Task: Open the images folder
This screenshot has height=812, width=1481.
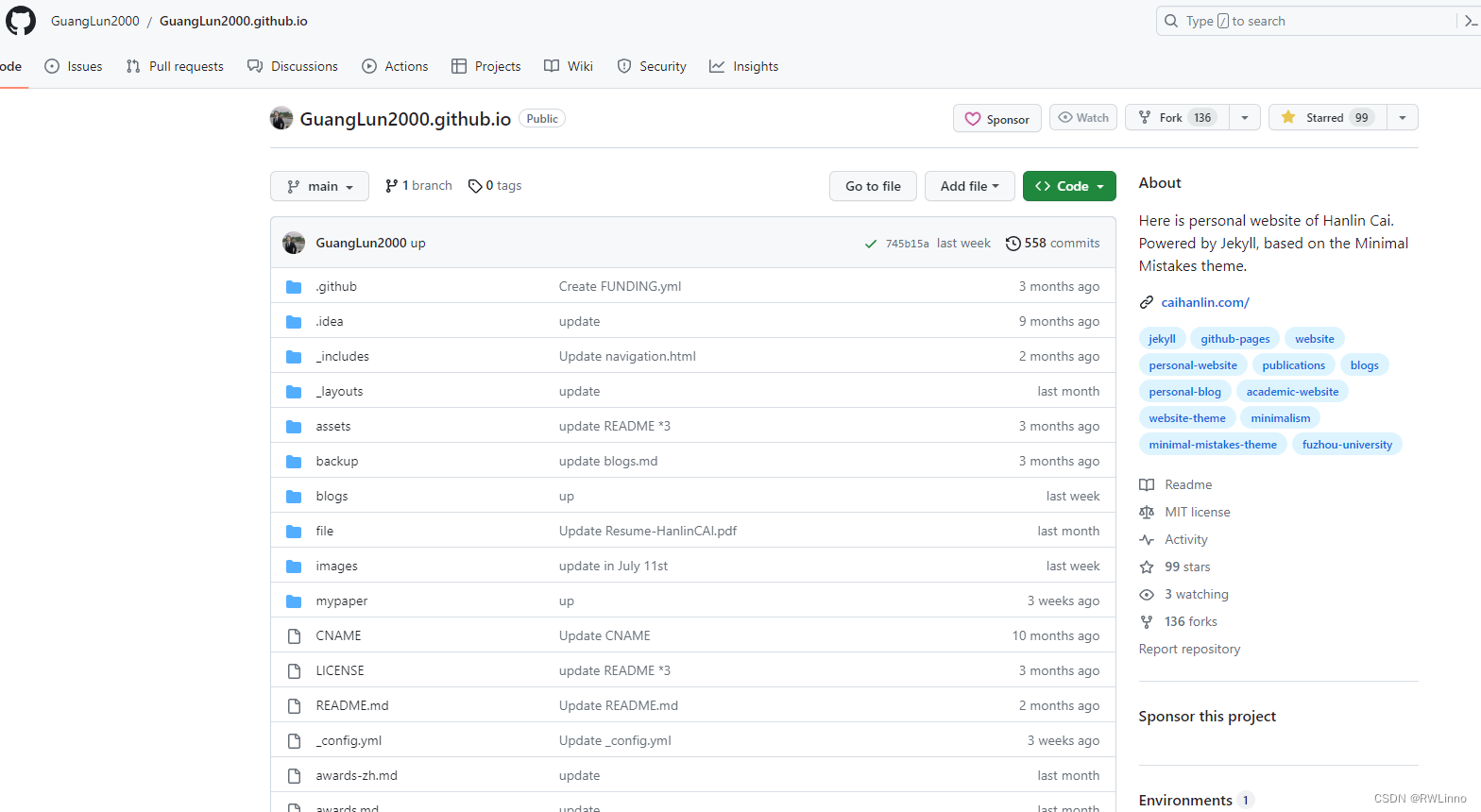Action: click(x=336, y=566)
